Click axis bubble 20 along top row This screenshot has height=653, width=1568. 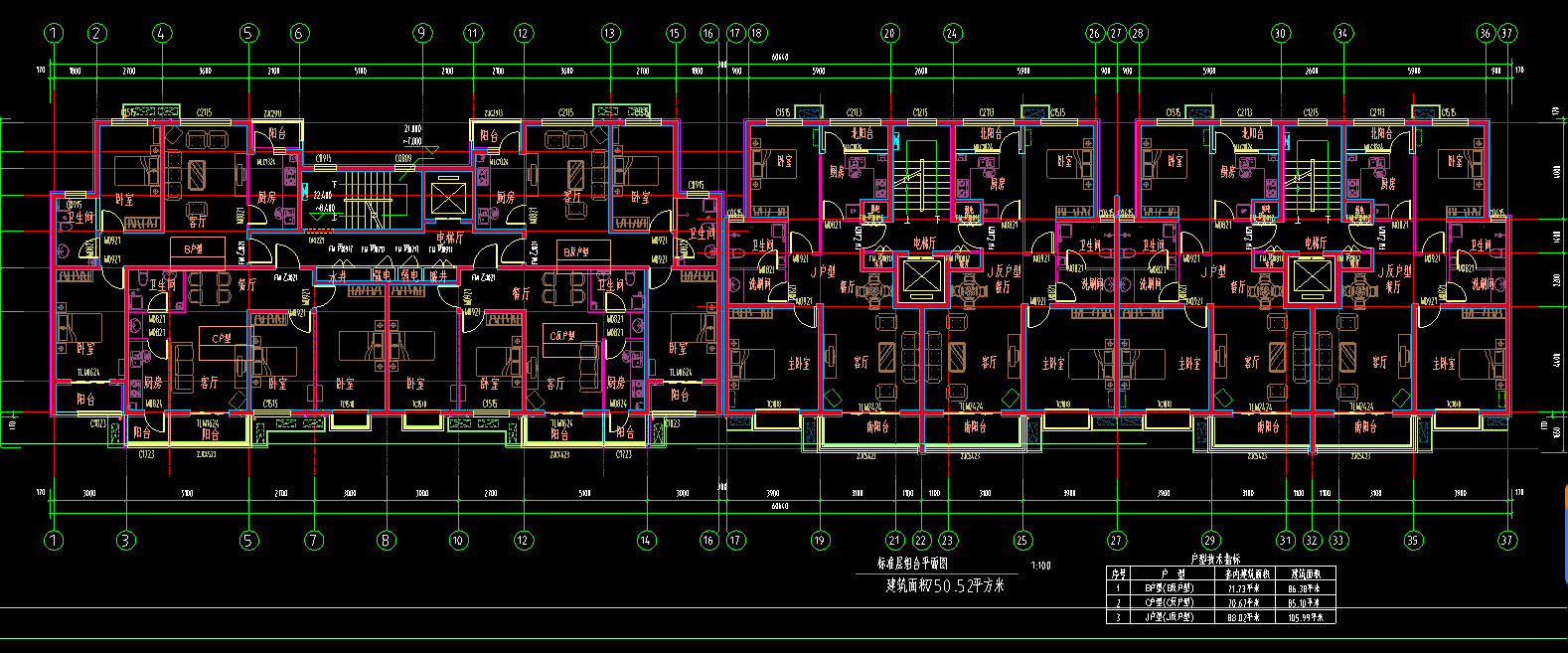[x=888, y=33]
